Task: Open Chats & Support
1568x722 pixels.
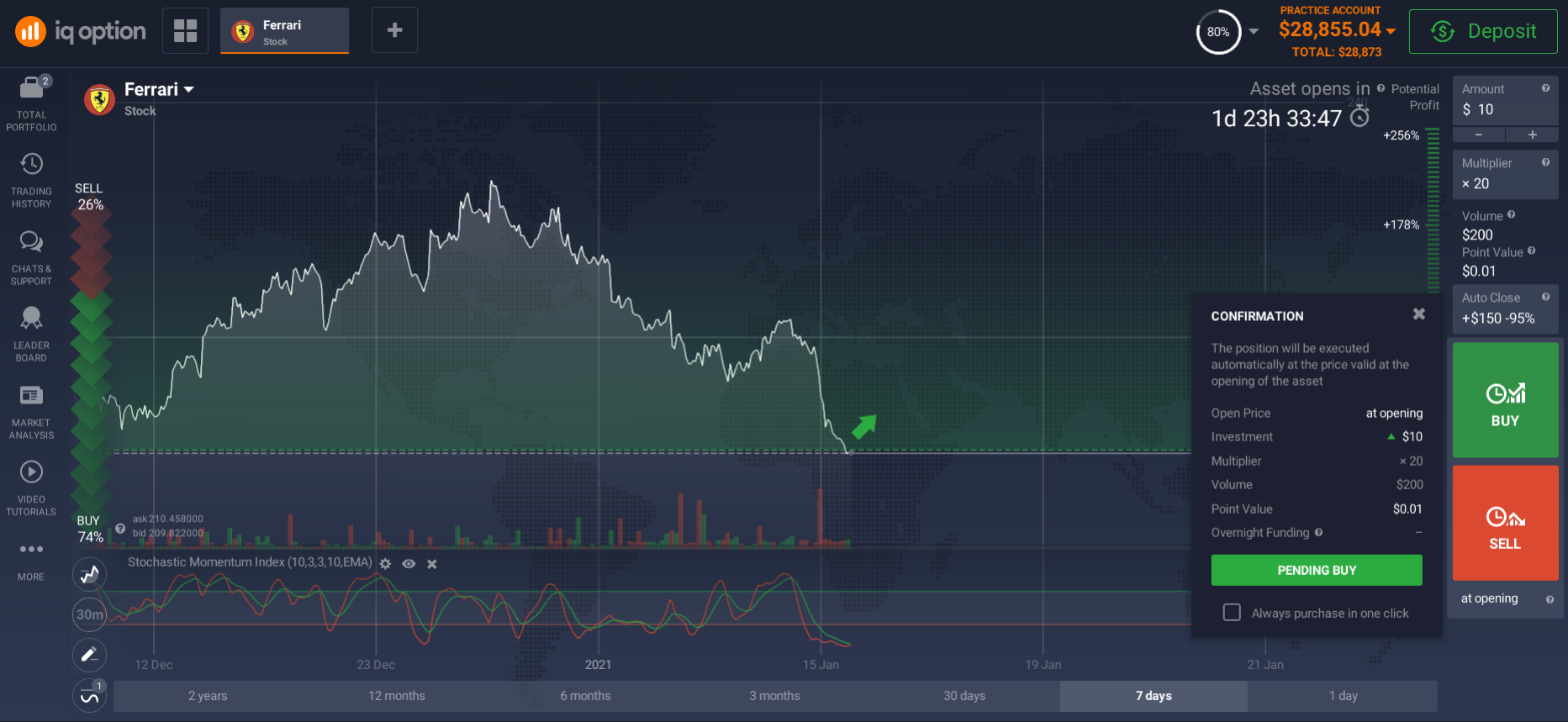Action: click(32, 258)
